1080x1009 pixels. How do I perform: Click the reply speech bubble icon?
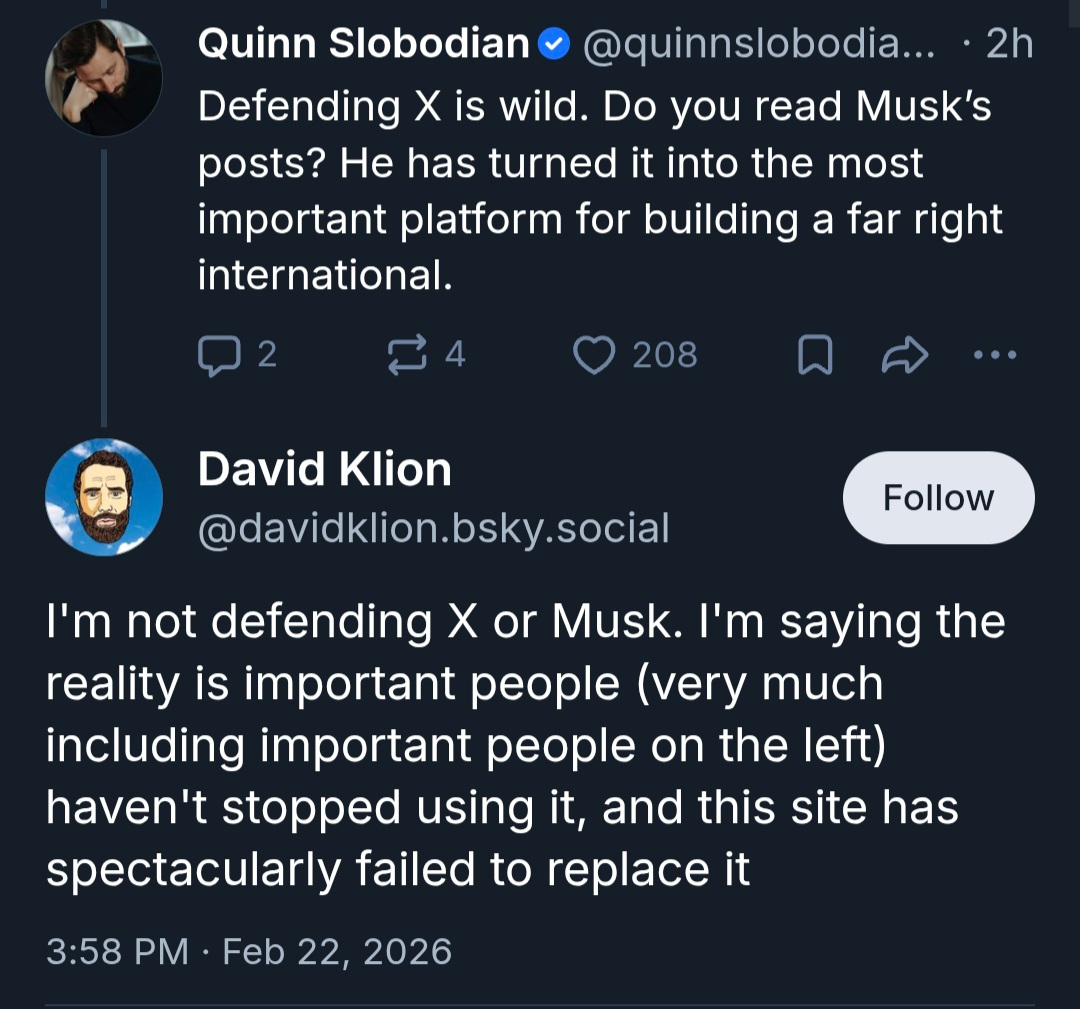[217, 355]
